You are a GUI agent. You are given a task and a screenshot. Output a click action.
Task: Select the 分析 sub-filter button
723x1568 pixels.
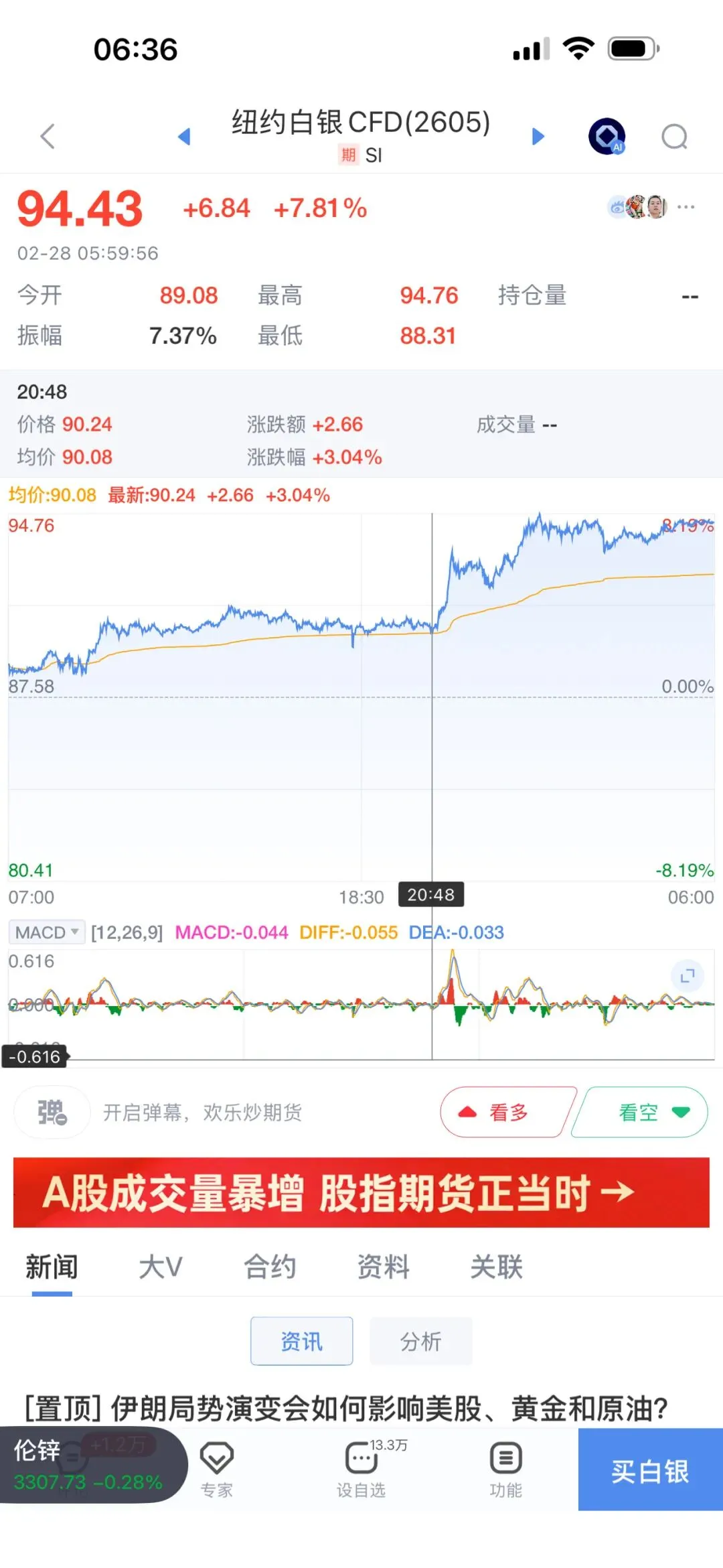tap(421, 1341)
